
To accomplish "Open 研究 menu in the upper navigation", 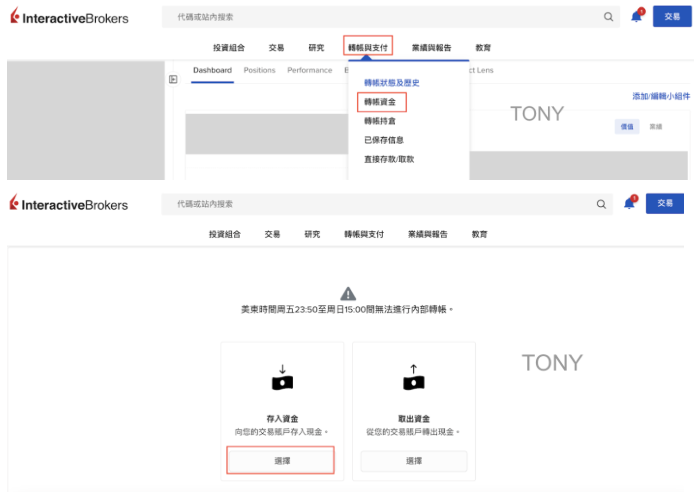I will 316,48.
